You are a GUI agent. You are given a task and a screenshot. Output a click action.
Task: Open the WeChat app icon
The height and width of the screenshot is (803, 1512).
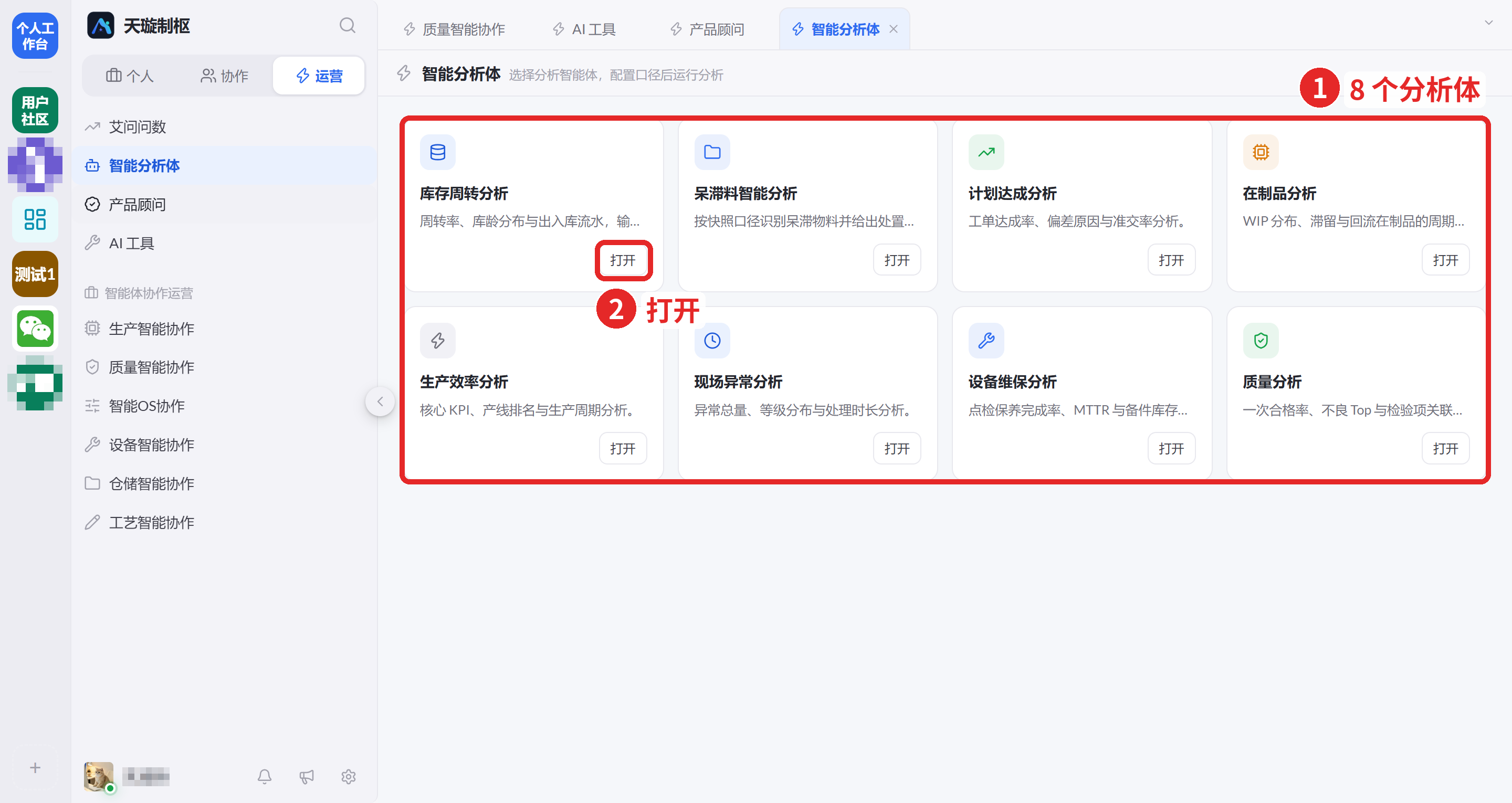(x=35, y=329)
